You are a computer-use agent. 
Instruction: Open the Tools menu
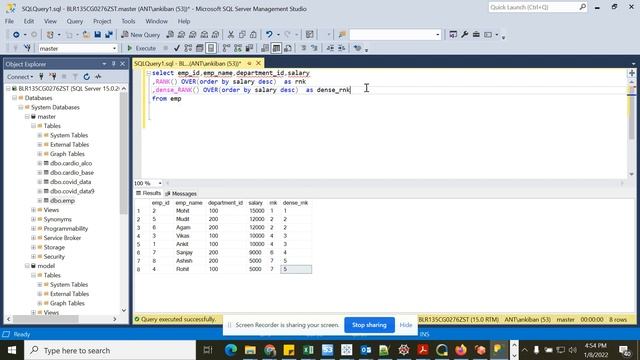tap(128, 21)
